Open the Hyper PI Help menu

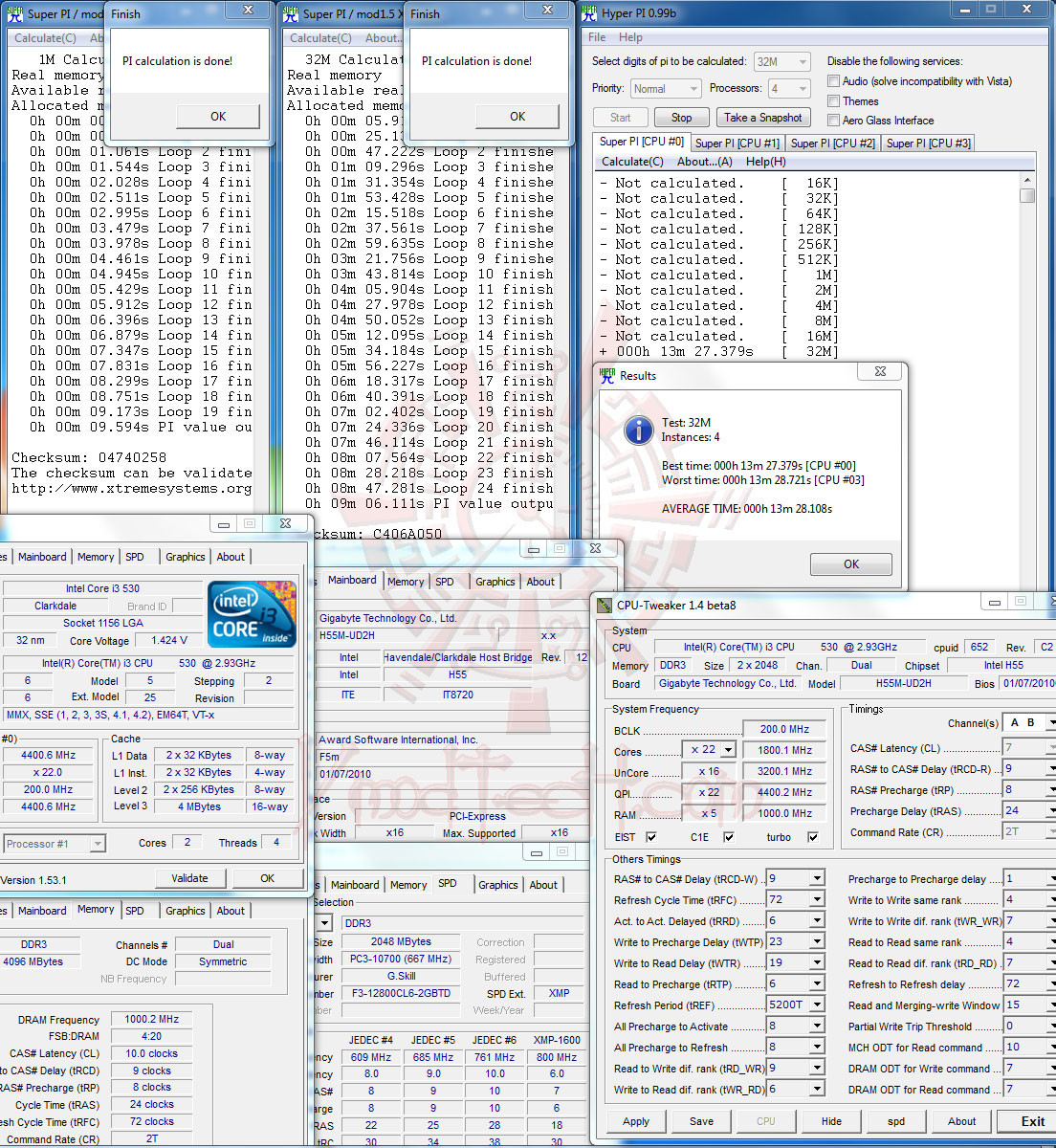(x=630, y=37)
